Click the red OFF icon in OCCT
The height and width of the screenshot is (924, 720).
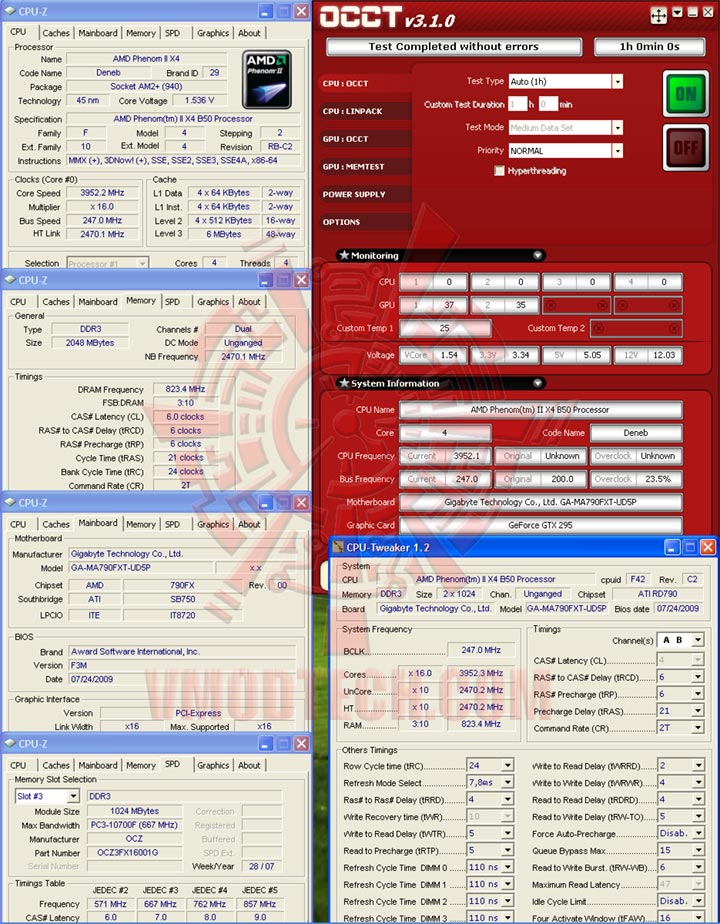pos(686,147)
